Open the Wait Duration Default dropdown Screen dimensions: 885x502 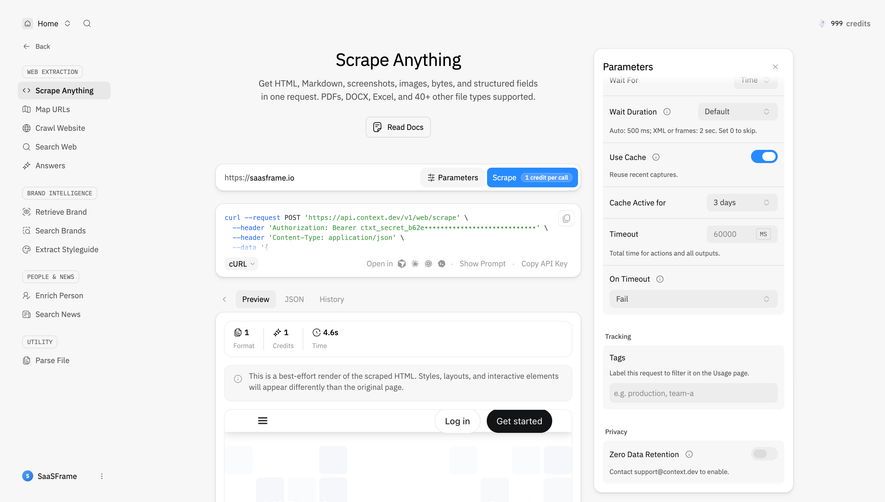pos(738,112)
